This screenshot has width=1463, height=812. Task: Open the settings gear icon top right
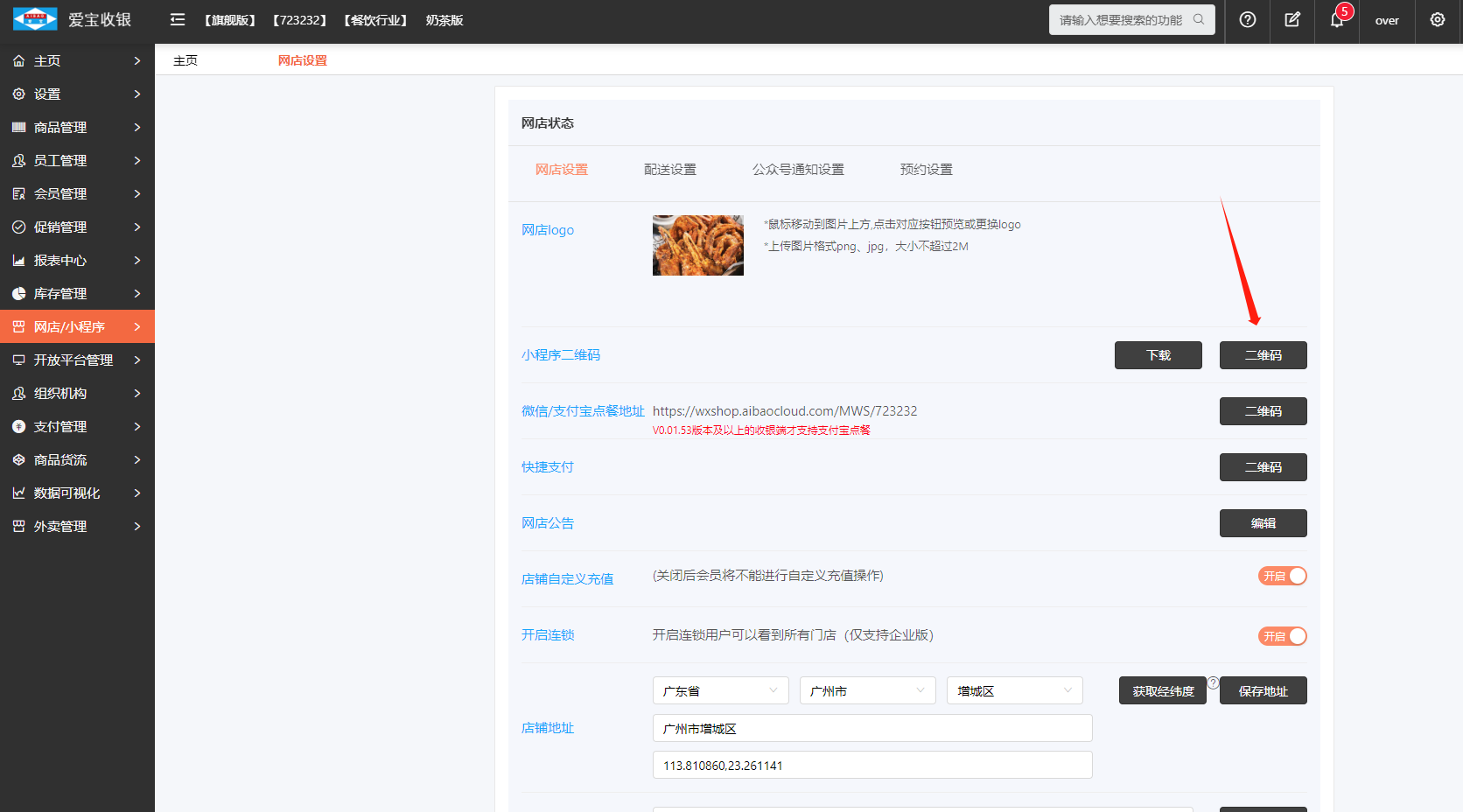click(x=1438, y=20)
